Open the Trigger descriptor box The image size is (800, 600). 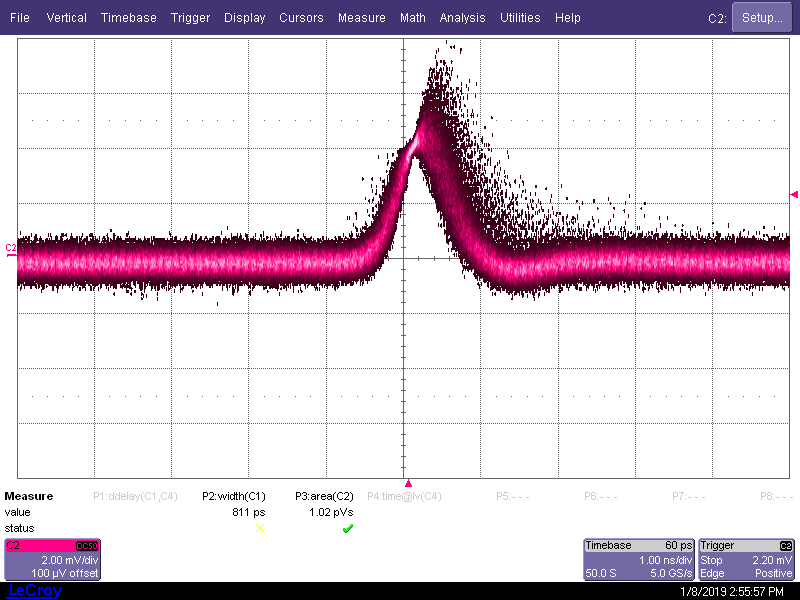point(746,559)
